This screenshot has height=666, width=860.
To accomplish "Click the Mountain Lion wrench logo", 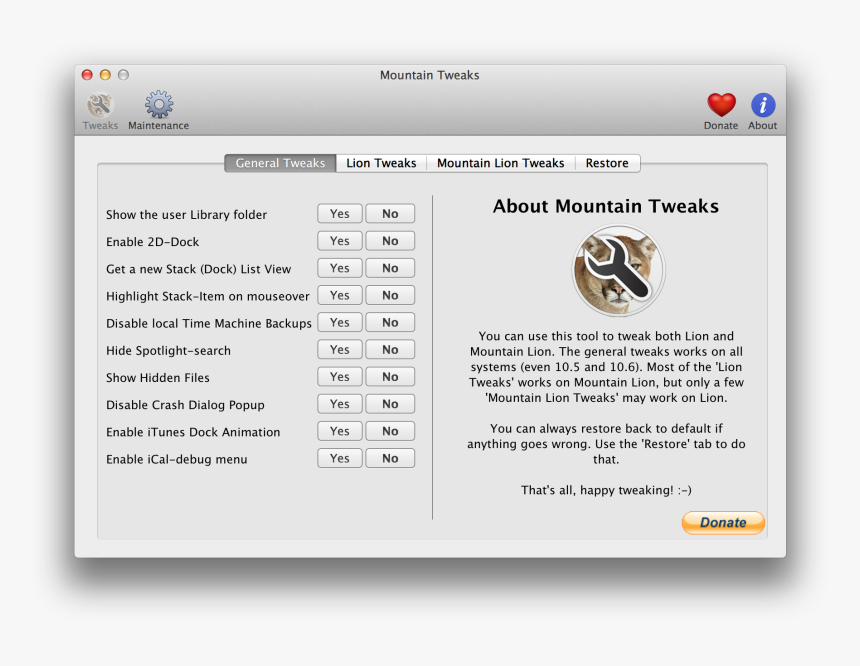I will 618,270.
